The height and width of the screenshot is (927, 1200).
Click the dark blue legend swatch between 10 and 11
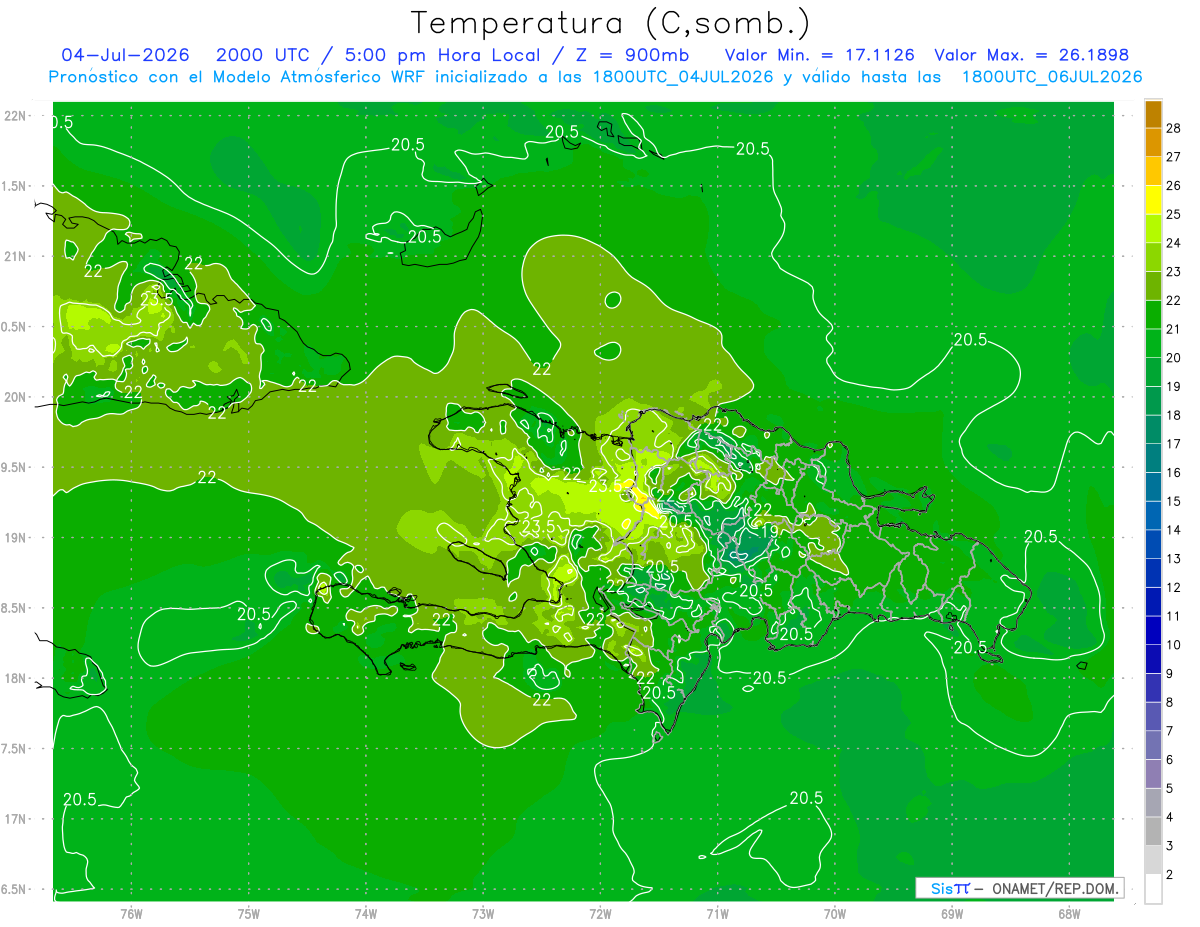point(1153,631)
